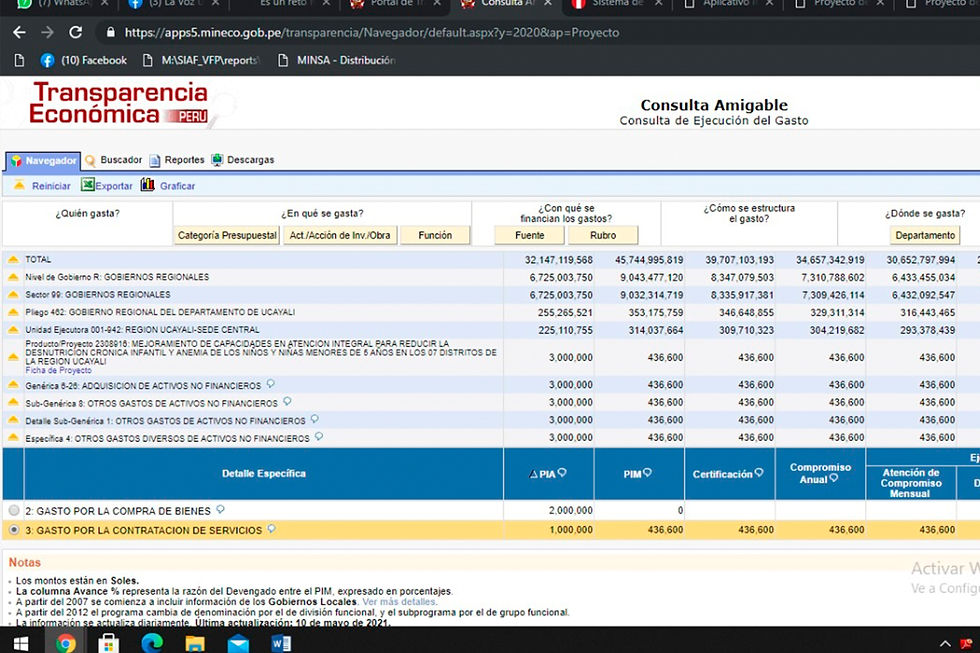This screenshot has width=980, height=653.
Task: Show hidden system tray icons
Action: pos(945,644)
